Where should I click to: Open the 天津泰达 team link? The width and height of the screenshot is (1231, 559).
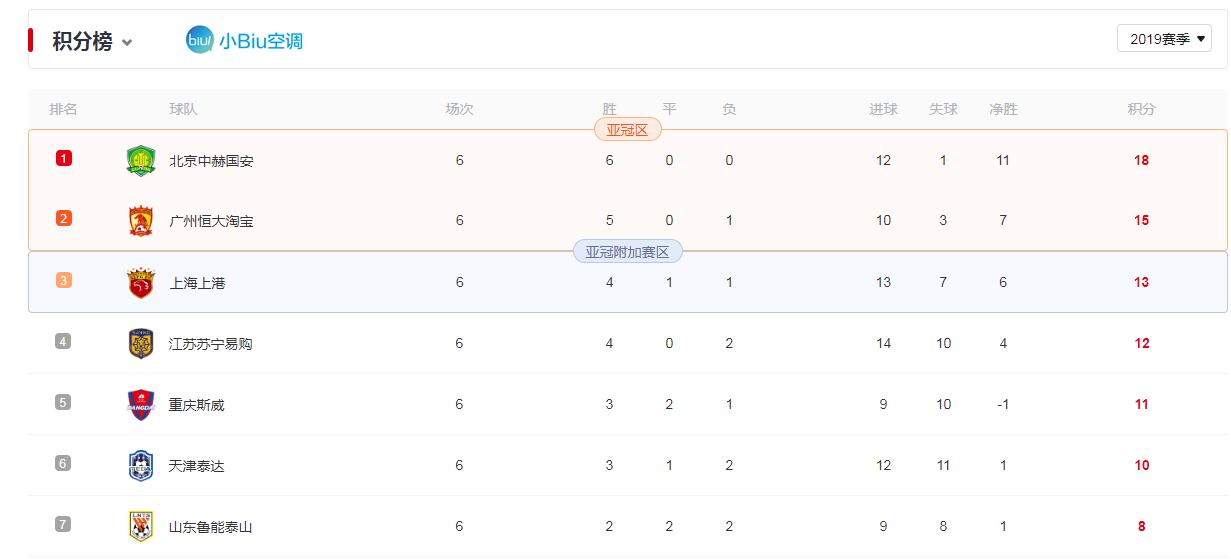pyautogui.click(x=197, y=466)
